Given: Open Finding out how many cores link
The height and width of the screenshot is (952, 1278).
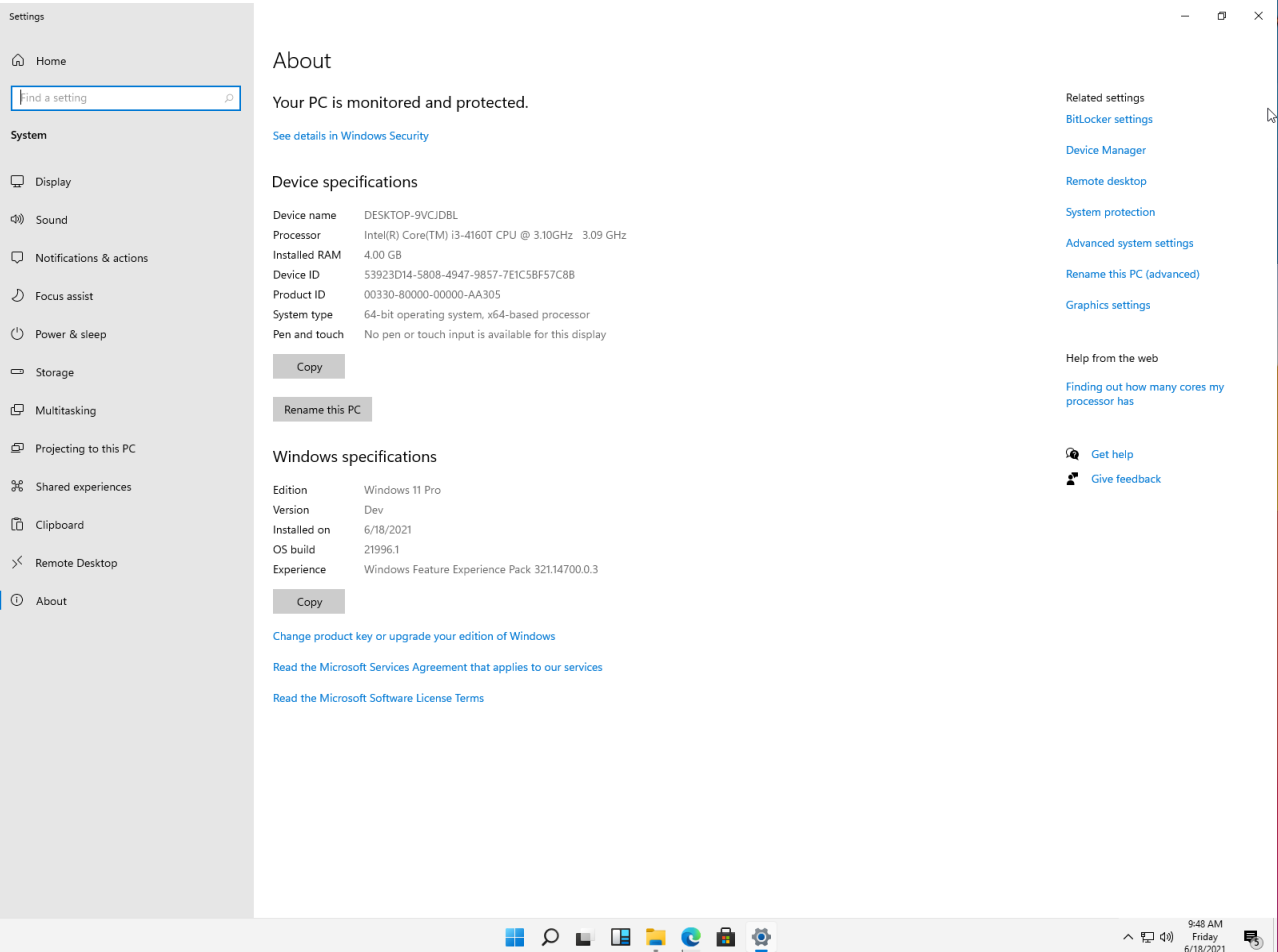Looking at the screenshot, I should pyautogui.click(x=1145, y=394).
